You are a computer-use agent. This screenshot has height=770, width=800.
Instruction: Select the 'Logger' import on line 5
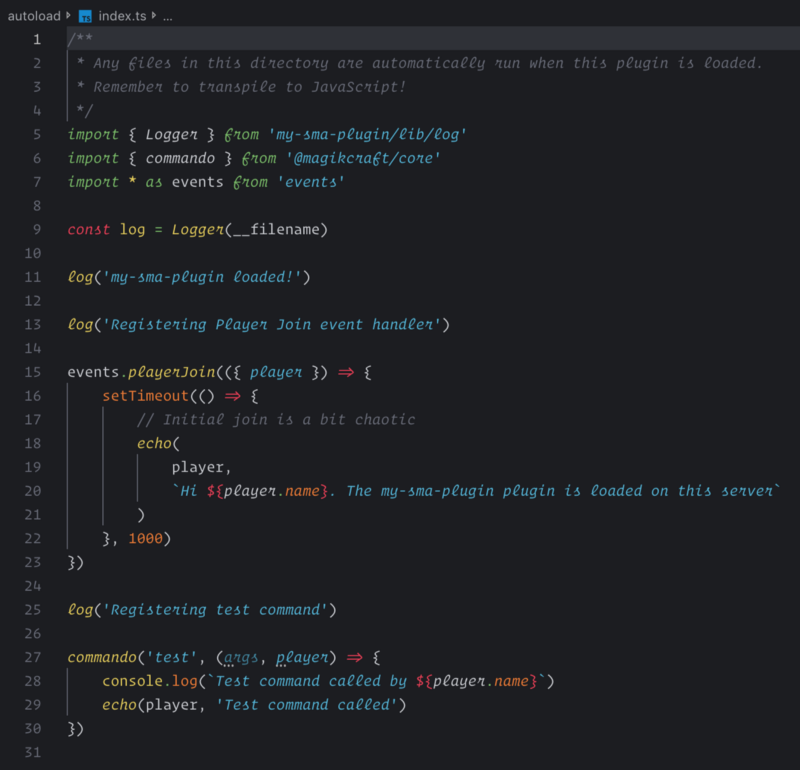(x=170, y=134)
